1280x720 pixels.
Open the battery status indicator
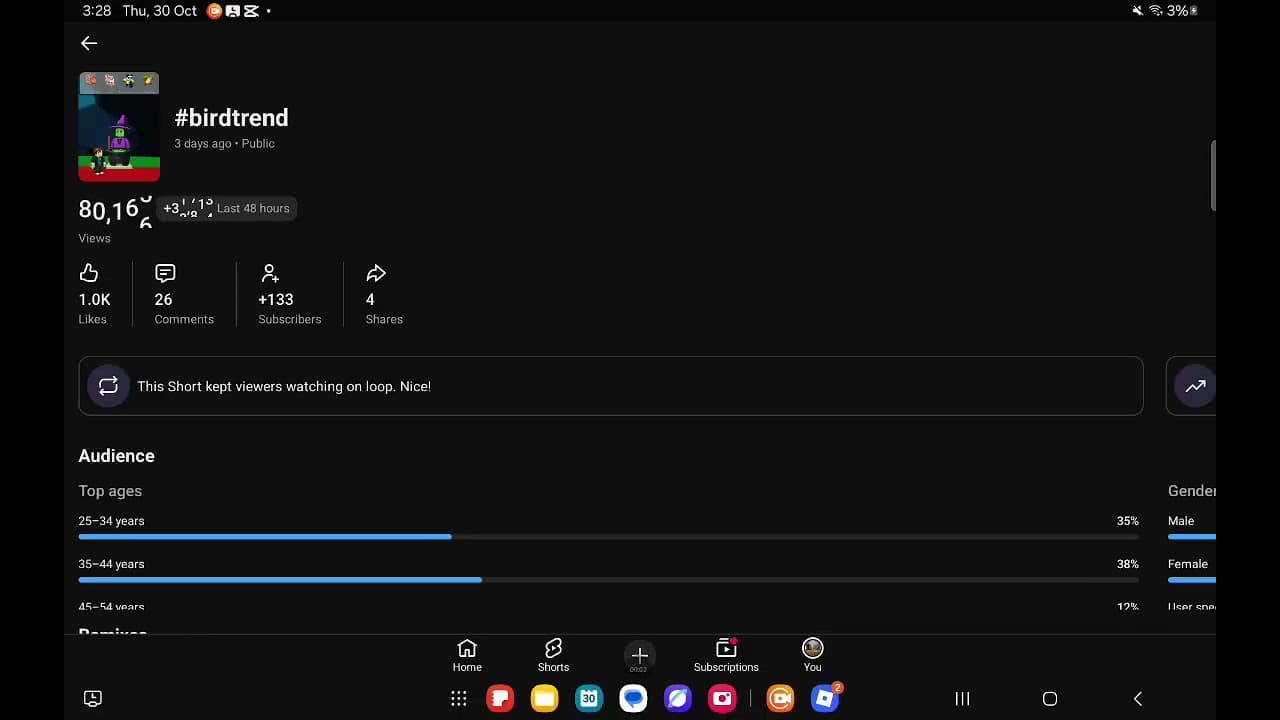click(1183, 11)
